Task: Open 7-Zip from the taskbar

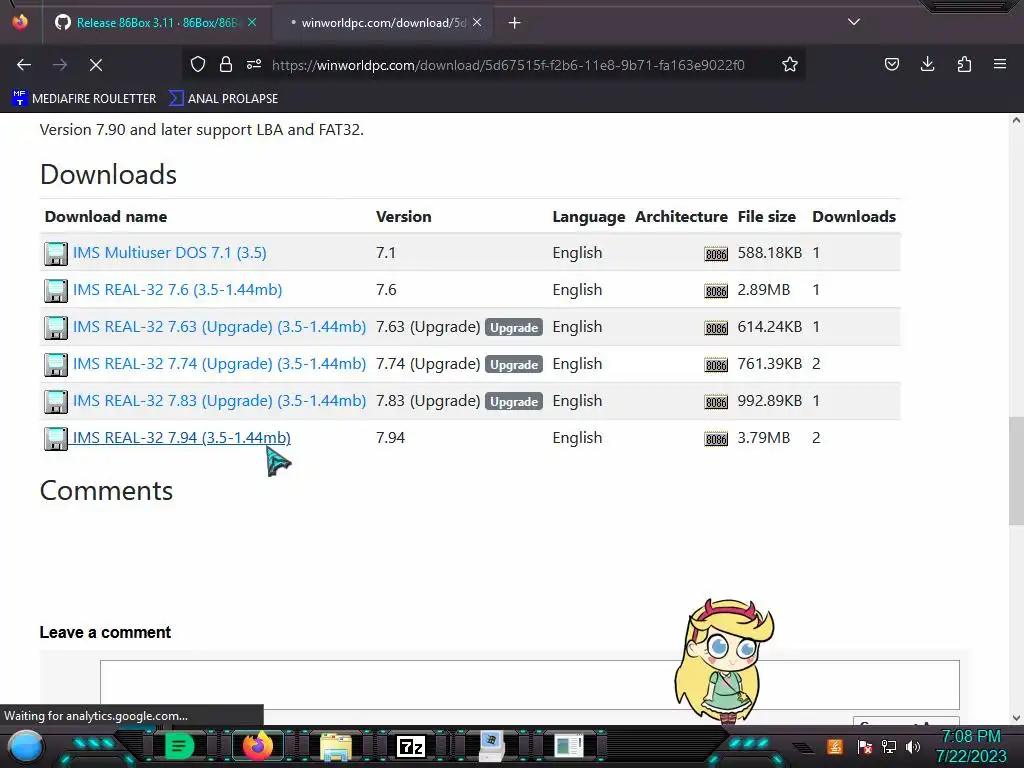Action: tap(411, 746)
